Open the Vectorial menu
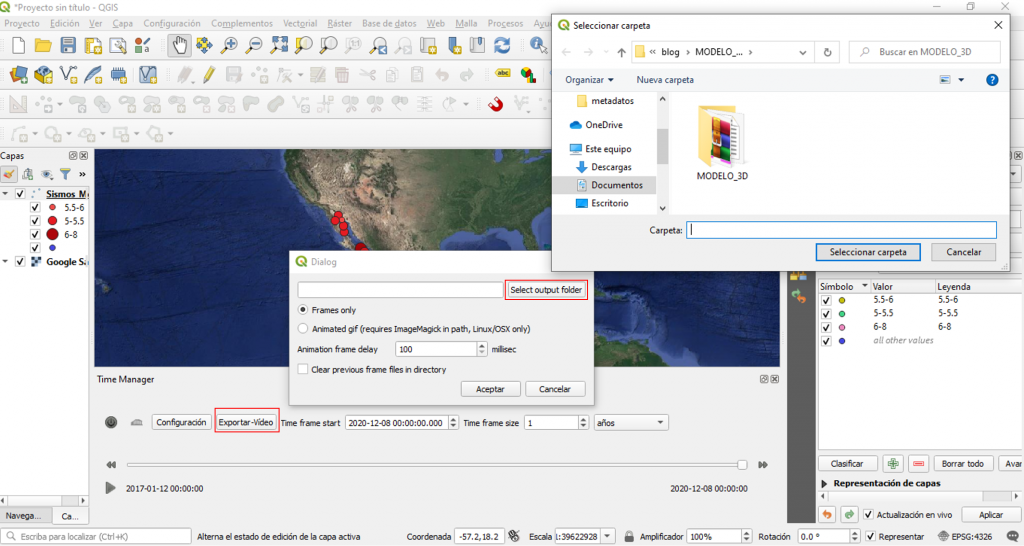 click(300, 23)
